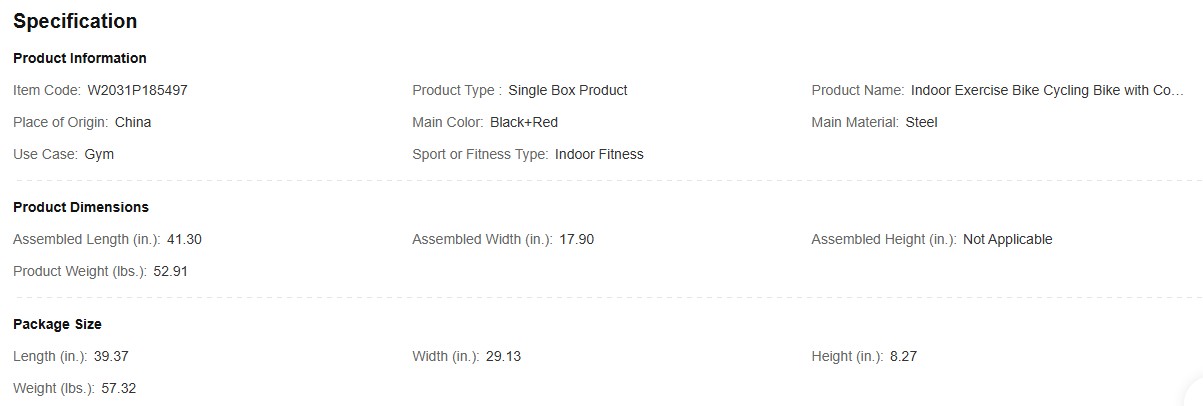Viewport: 1203px width, 406px height.
Task: Select the Black+Red main color value
Action: coord(524,122)
